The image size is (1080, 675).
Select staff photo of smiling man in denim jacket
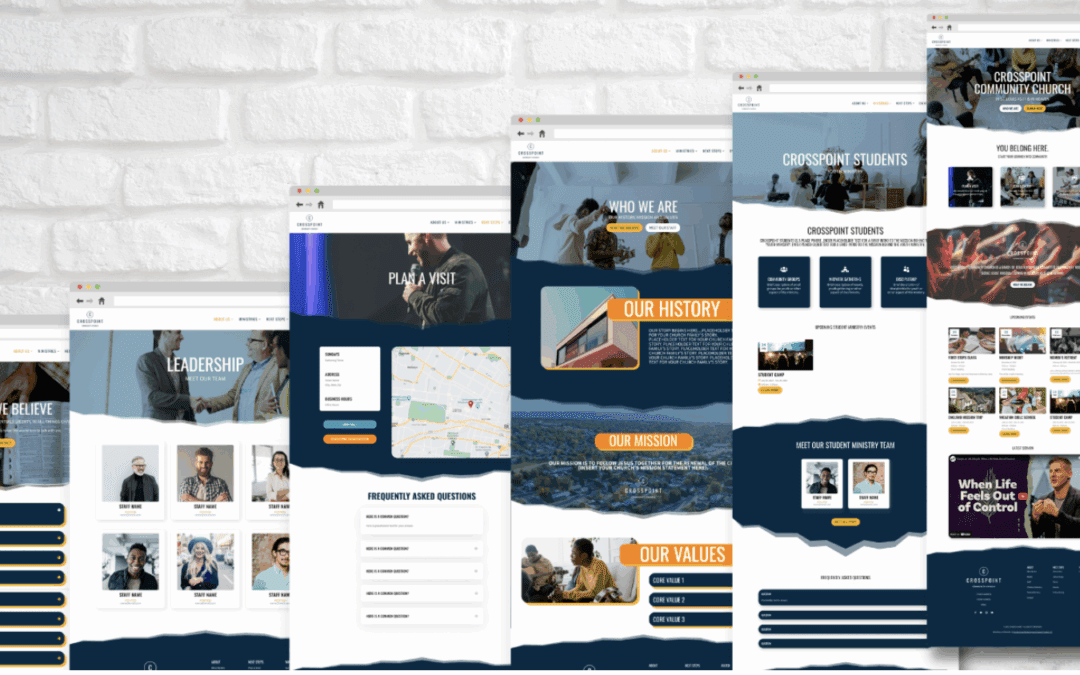[130, 561]
